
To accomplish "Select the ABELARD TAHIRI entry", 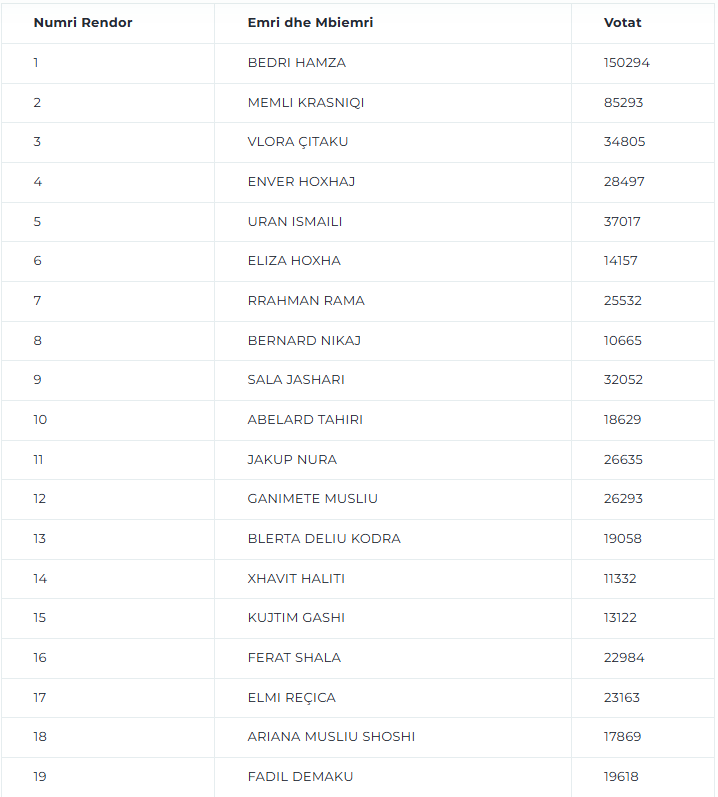I will tap(305, 420).
